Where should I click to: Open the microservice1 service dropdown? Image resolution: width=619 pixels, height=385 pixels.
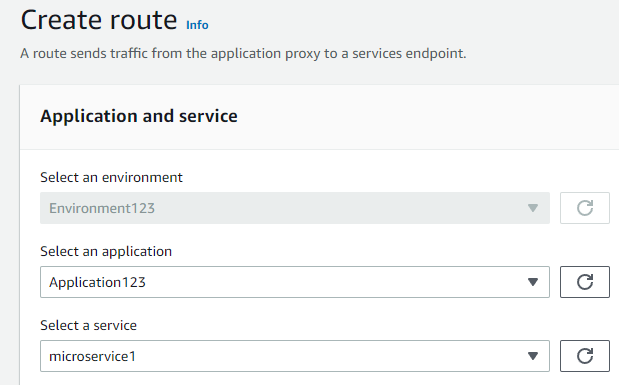click(x=295, y=356)
